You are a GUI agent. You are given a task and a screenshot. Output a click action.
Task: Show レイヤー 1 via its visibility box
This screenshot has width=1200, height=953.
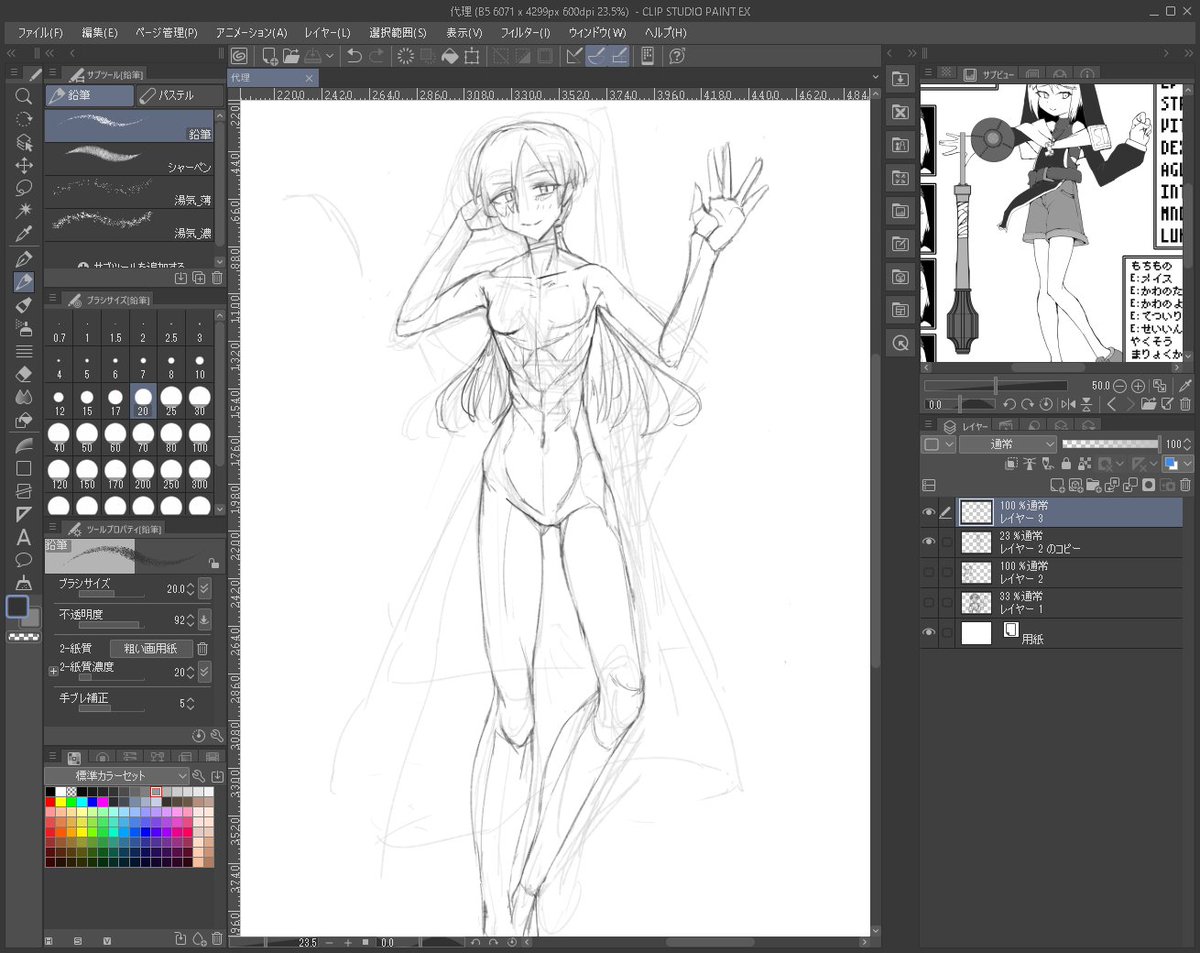pos(929,602)
